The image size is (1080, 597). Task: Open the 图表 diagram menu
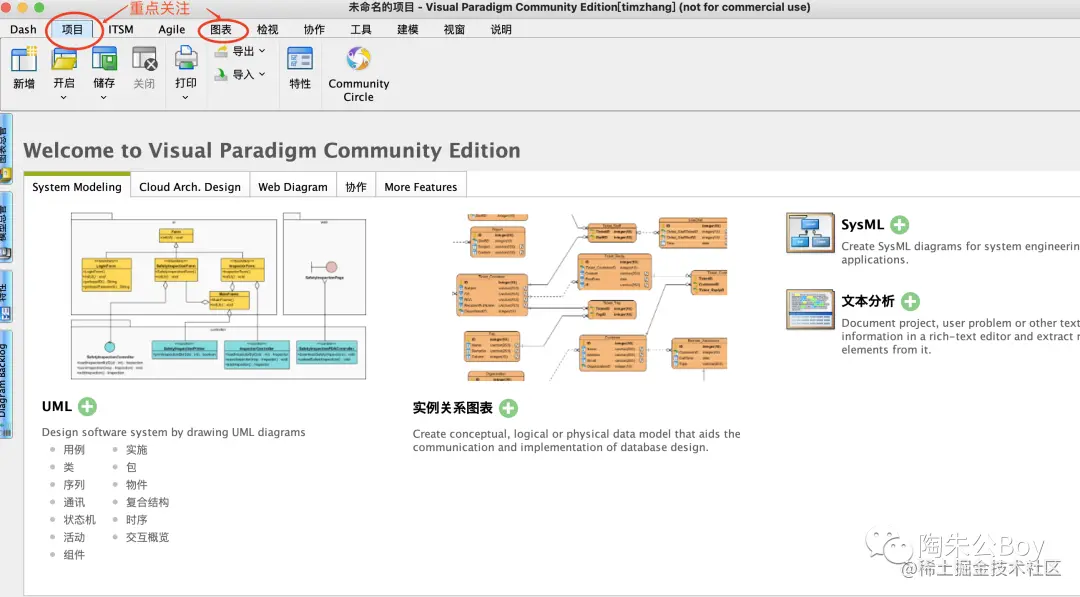[x=221, y=30]
